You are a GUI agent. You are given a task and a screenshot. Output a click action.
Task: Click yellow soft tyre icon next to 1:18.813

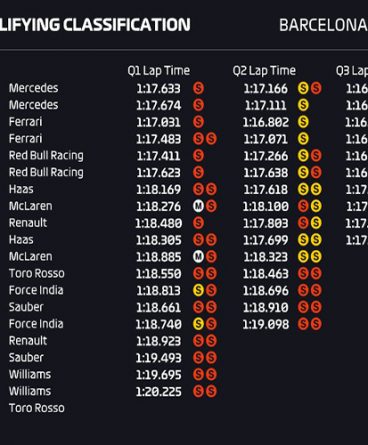(x=198, y=290)
